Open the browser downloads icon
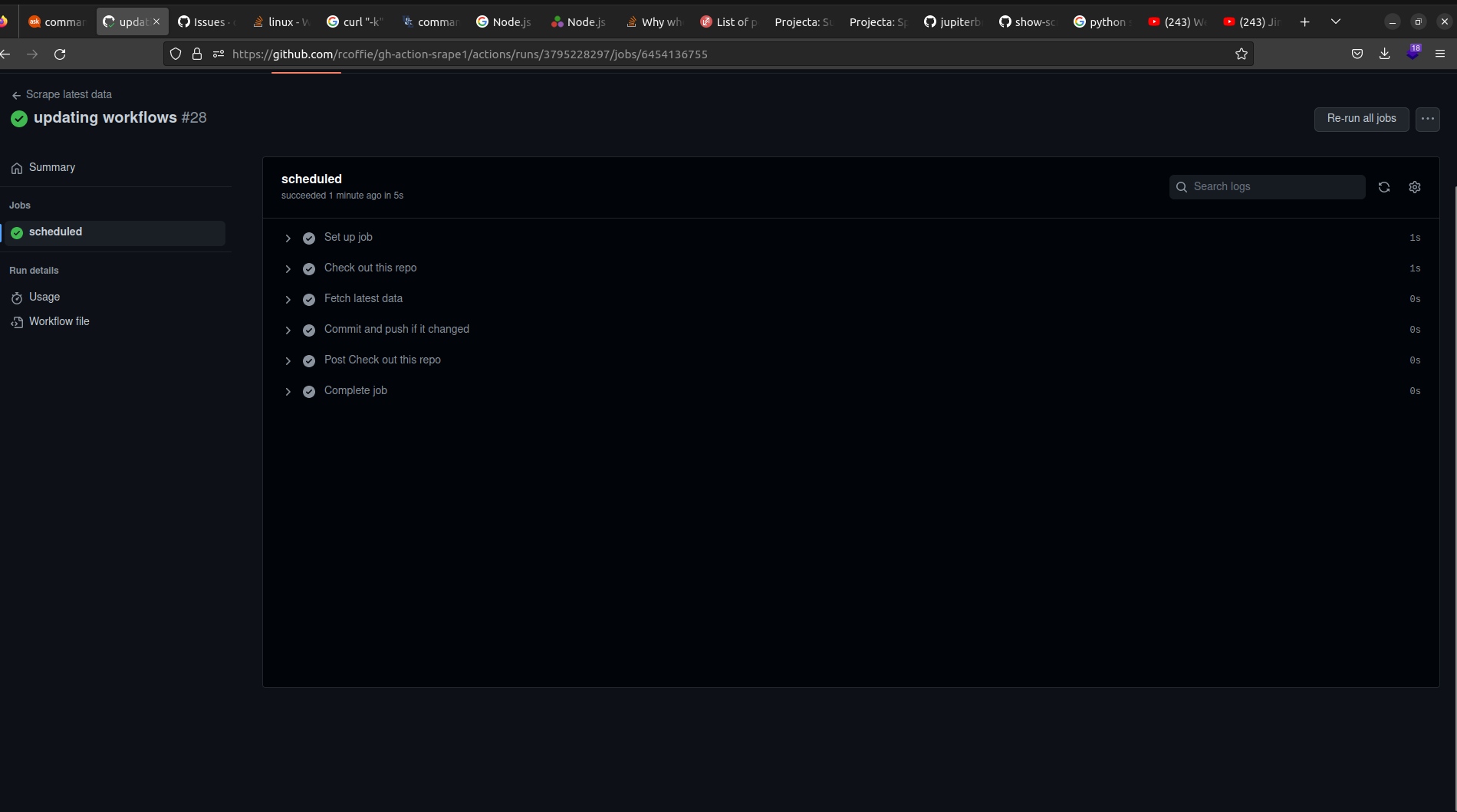The height and width of the screenshot is (812, 1457). [x=1384, y=54]
